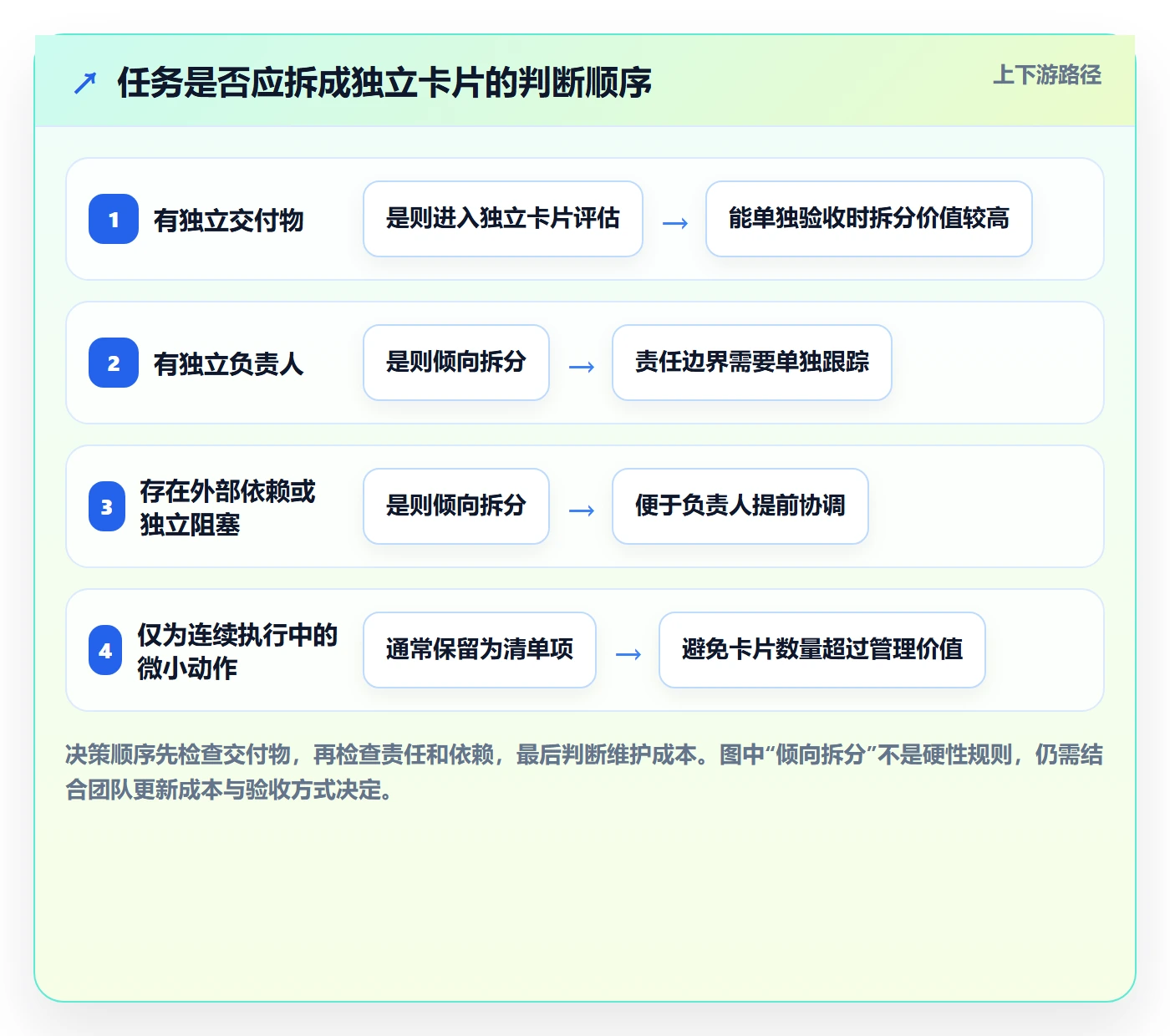Click the 通常保留为清单项 box
1170x1036 pixels.
point(480,650)
